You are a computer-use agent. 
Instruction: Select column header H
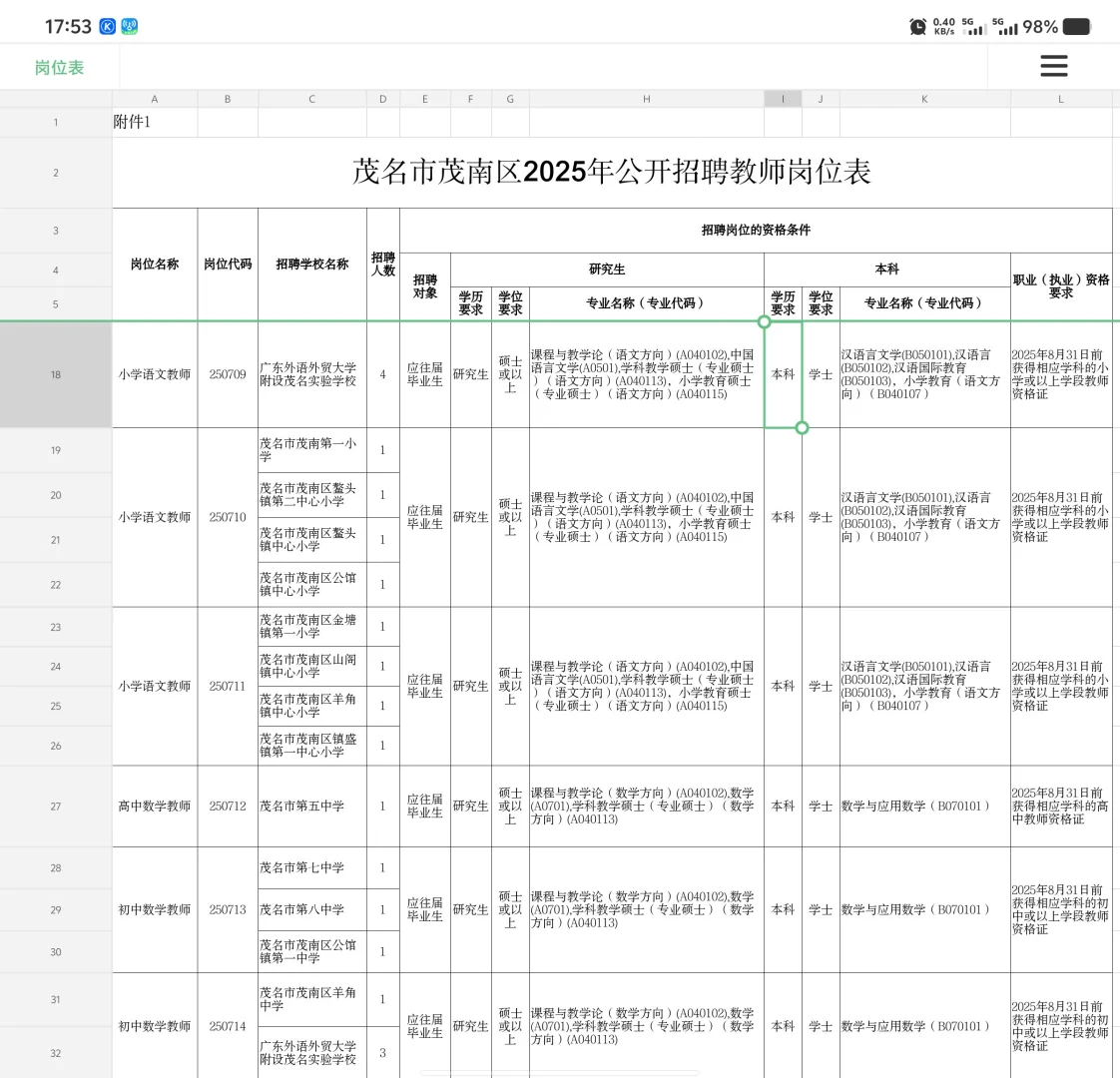click(x=647, y=99)
